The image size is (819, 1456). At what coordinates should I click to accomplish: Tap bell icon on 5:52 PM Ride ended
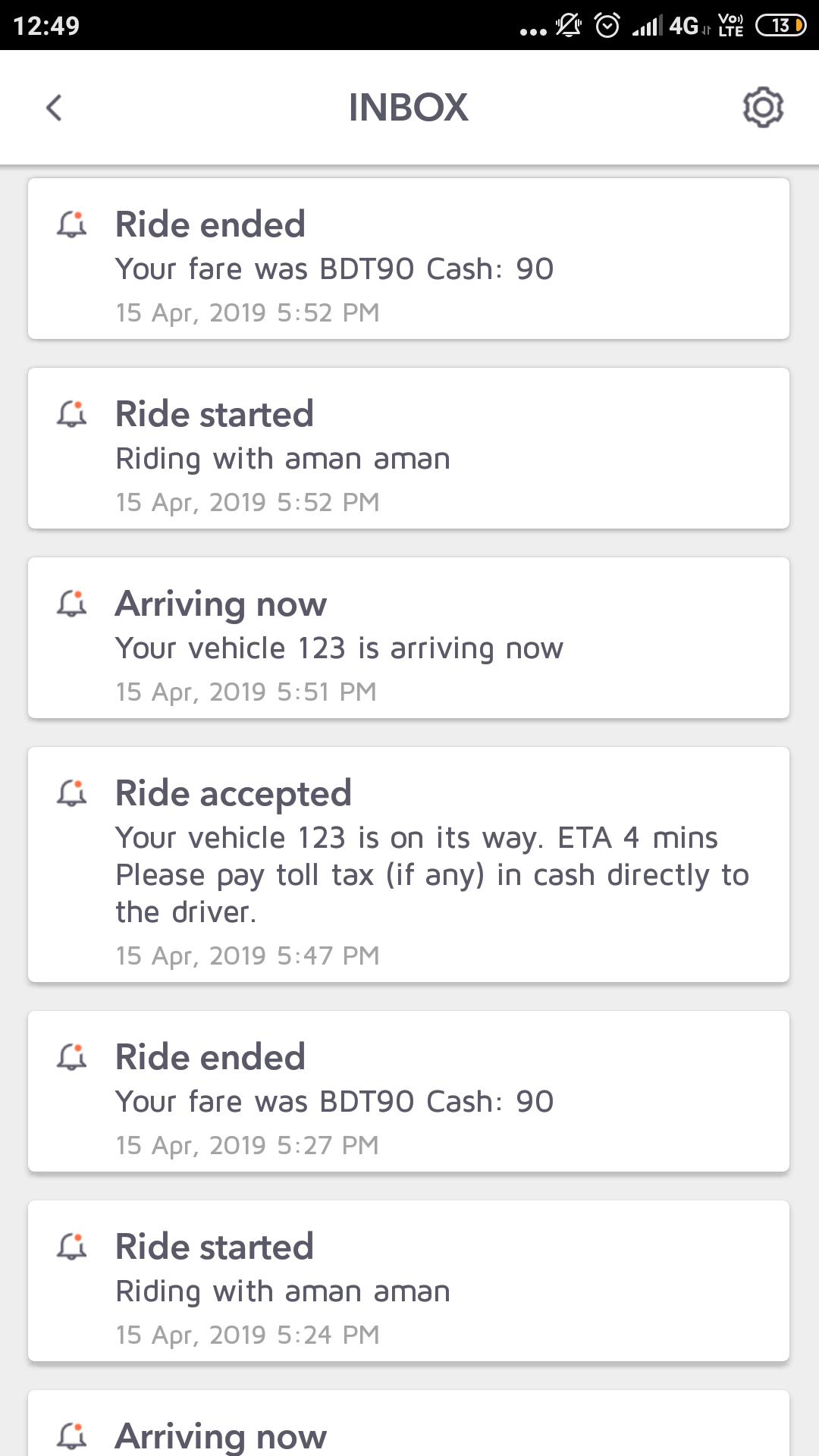point(72,224)
